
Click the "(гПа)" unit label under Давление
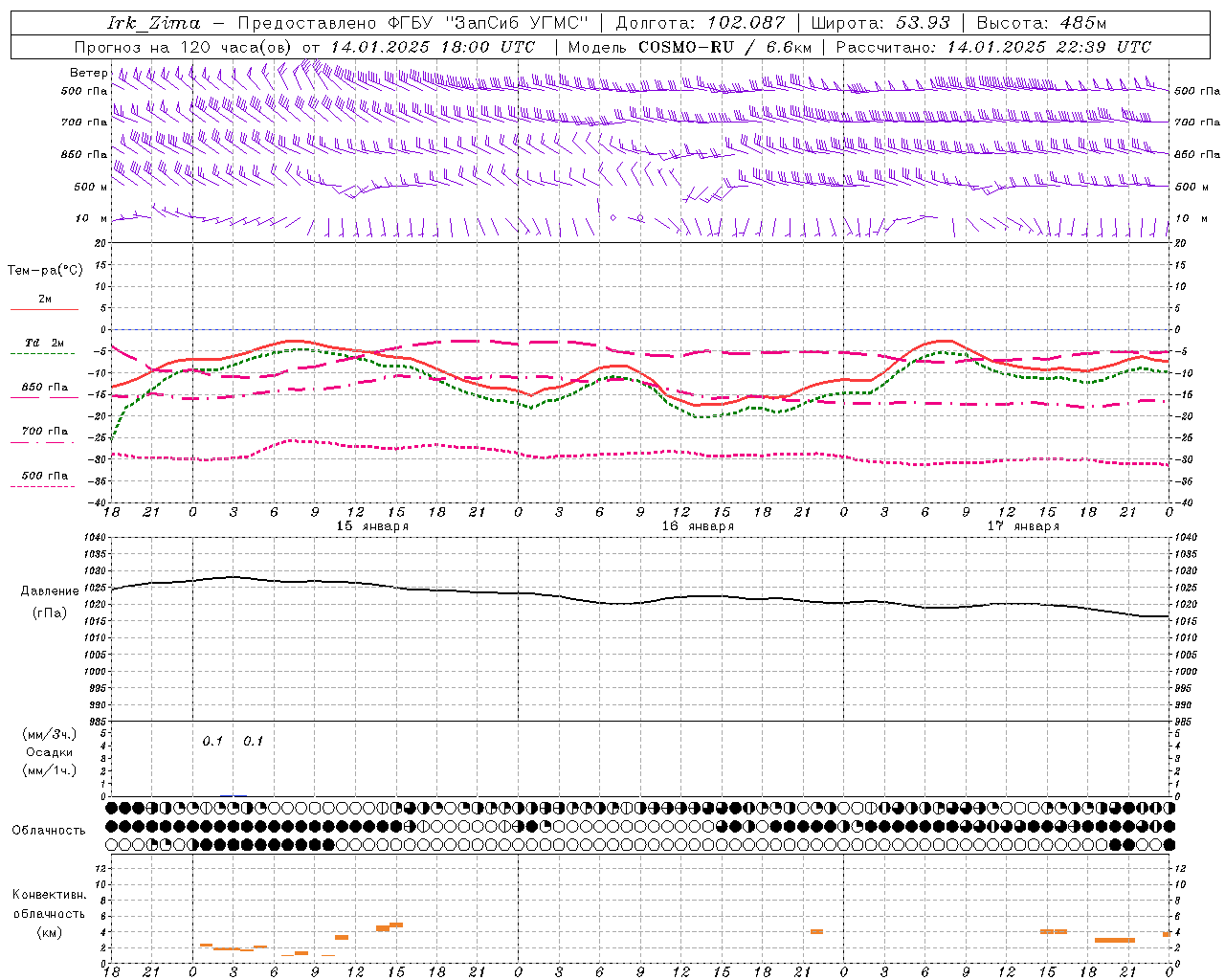pyautogui.click(x=50, y=613)
